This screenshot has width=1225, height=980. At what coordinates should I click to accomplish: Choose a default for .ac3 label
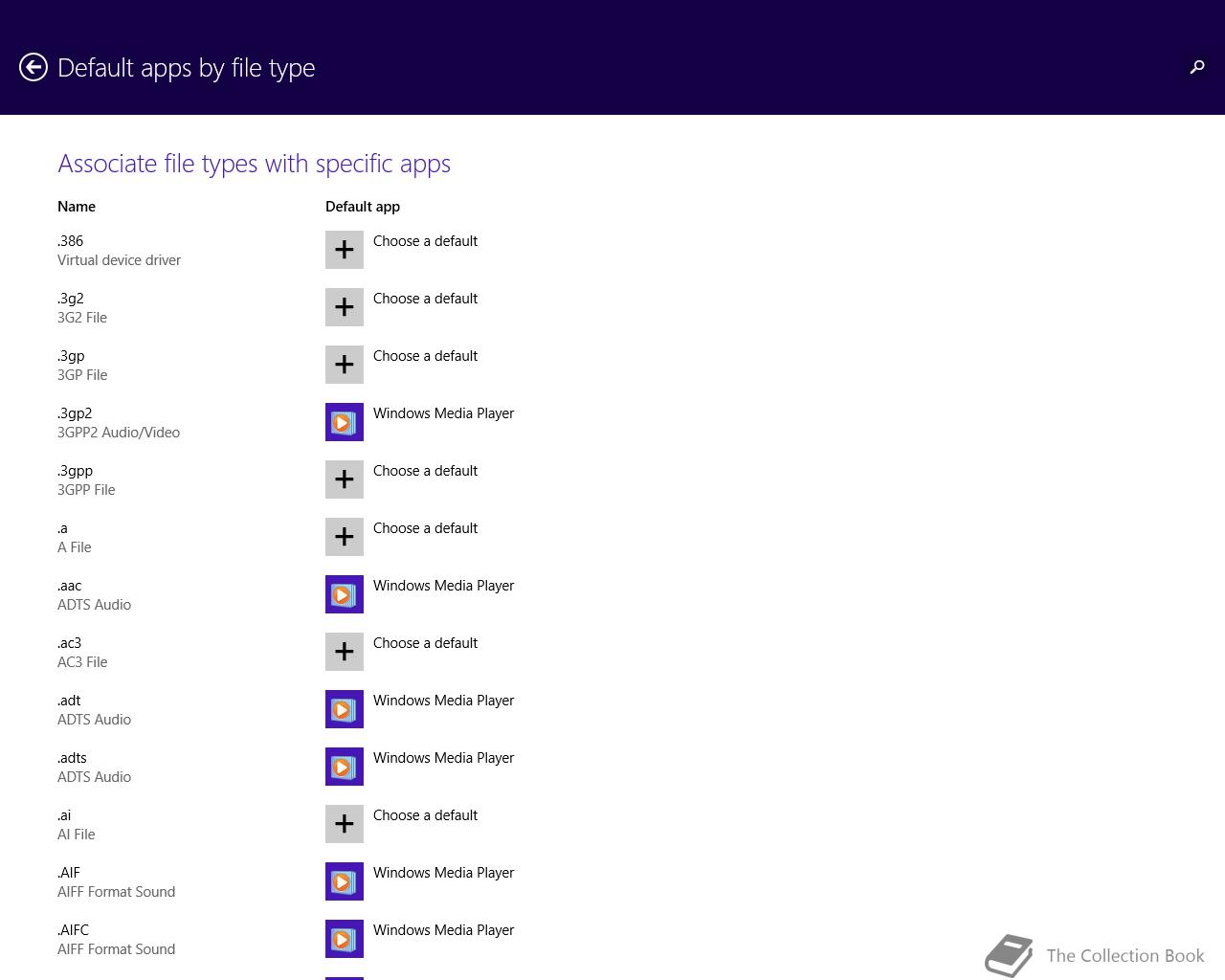pyautogui.click(x=425, y=643)
